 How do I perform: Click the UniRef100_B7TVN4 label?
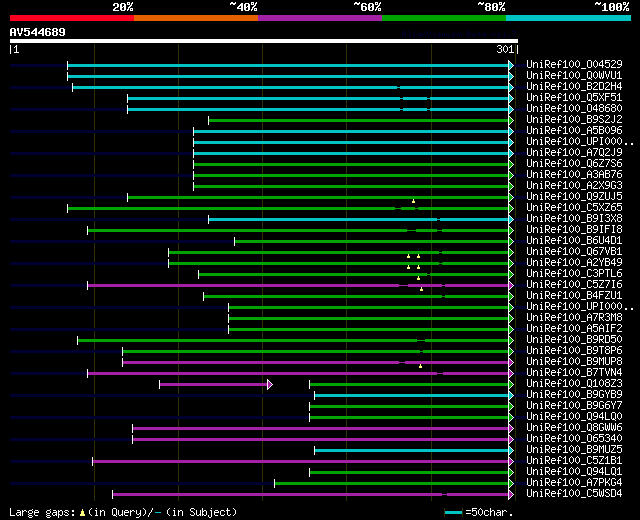pos(574,373)
